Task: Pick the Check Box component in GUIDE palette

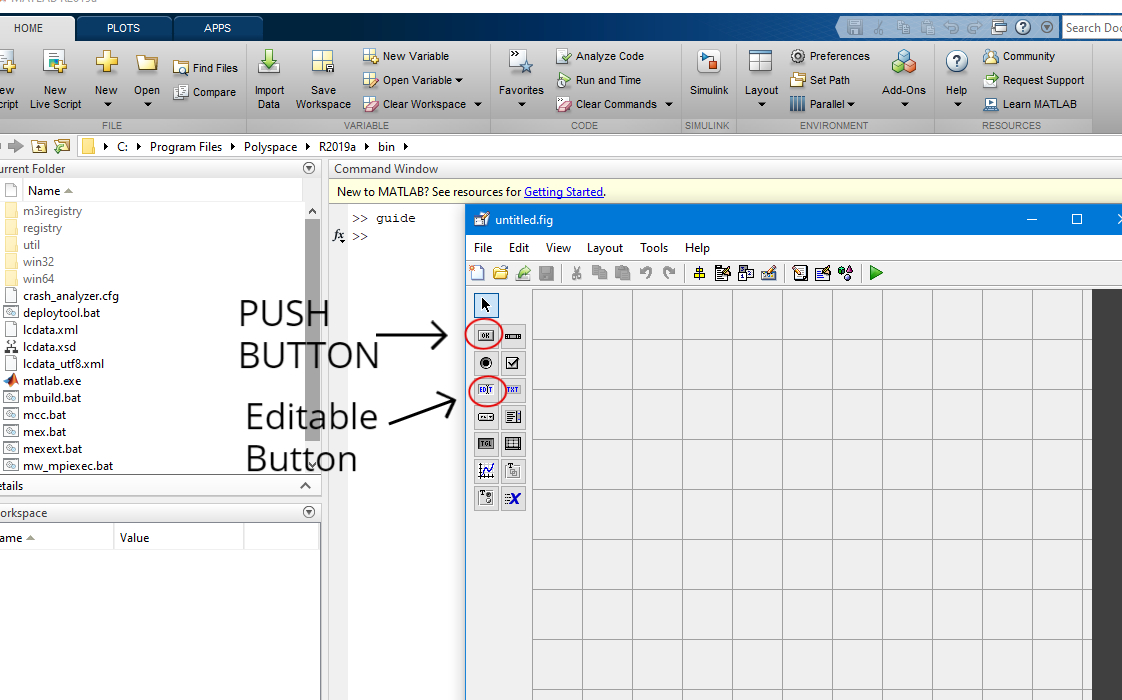Action: pos(513,363)
